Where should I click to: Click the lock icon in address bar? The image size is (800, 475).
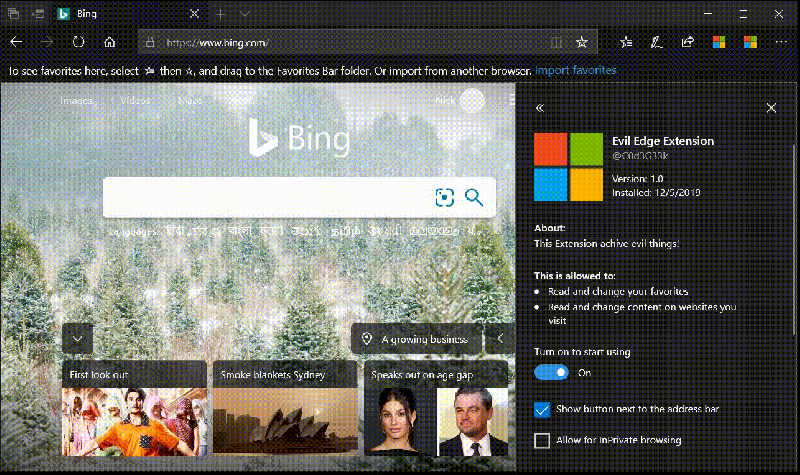pos(150,43)
